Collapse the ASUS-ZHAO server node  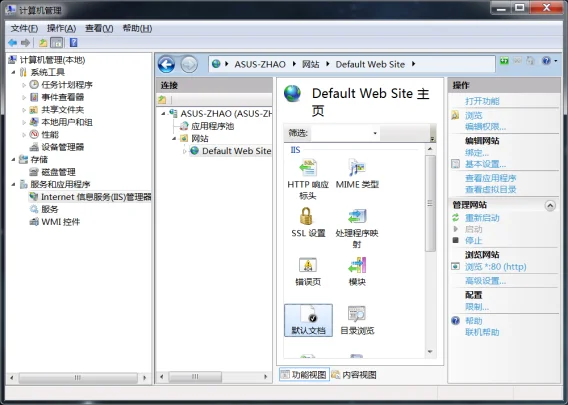[x=163, y=114]
